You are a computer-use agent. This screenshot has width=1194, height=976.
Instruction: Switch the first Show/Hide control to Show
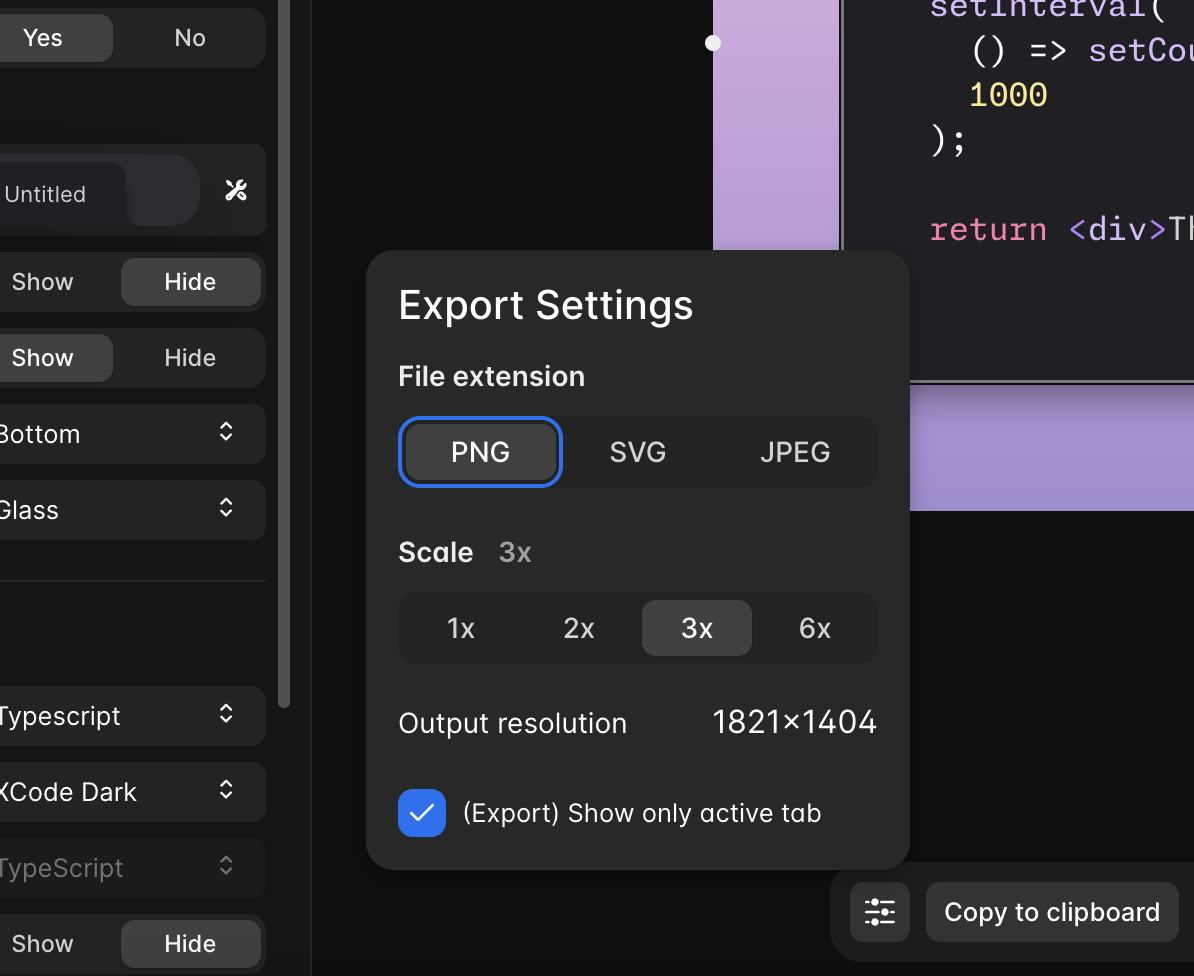[42, 281]
